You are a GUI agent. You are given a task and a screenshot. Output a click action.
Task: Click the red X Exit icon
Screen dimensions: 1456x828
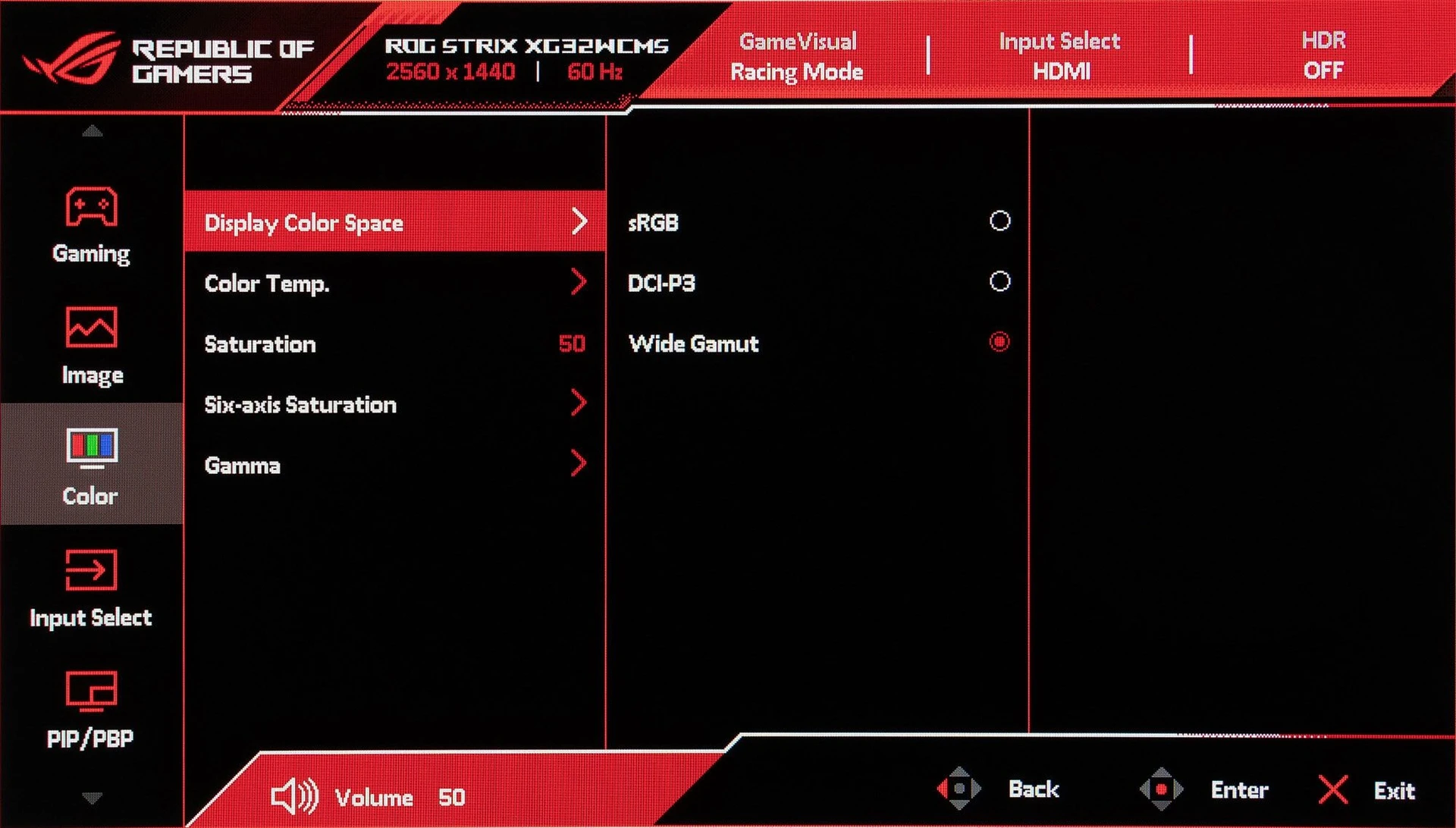1333,789
